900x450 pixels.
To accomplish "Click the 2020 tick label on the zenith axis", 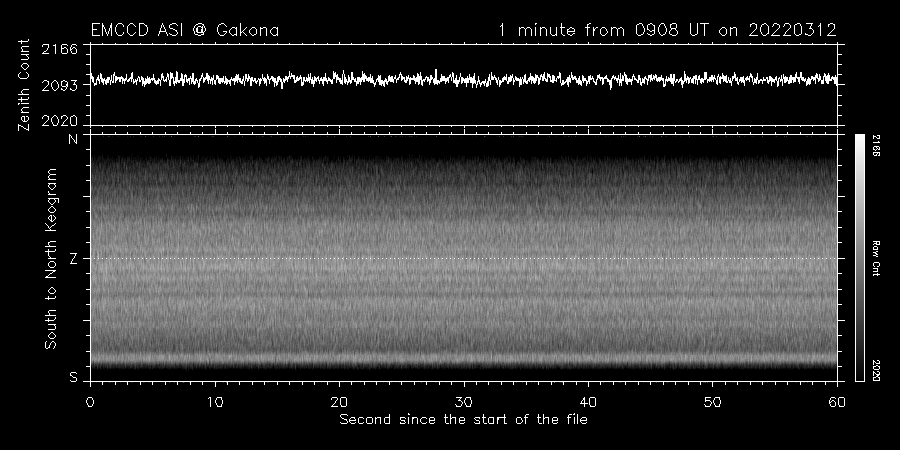I will coord(60,121).
